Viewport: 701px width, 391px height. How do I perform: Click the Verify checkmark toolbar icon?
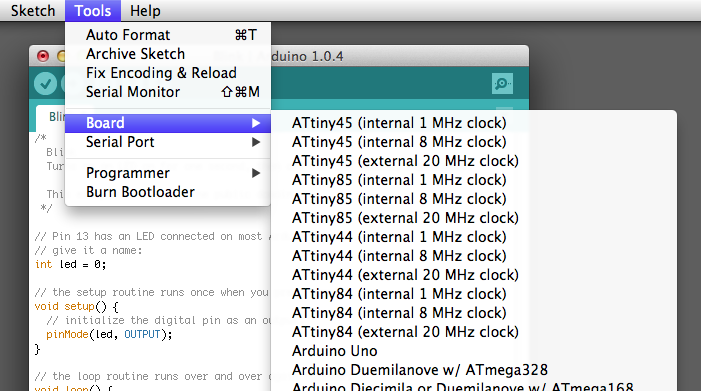coord(46,84)
